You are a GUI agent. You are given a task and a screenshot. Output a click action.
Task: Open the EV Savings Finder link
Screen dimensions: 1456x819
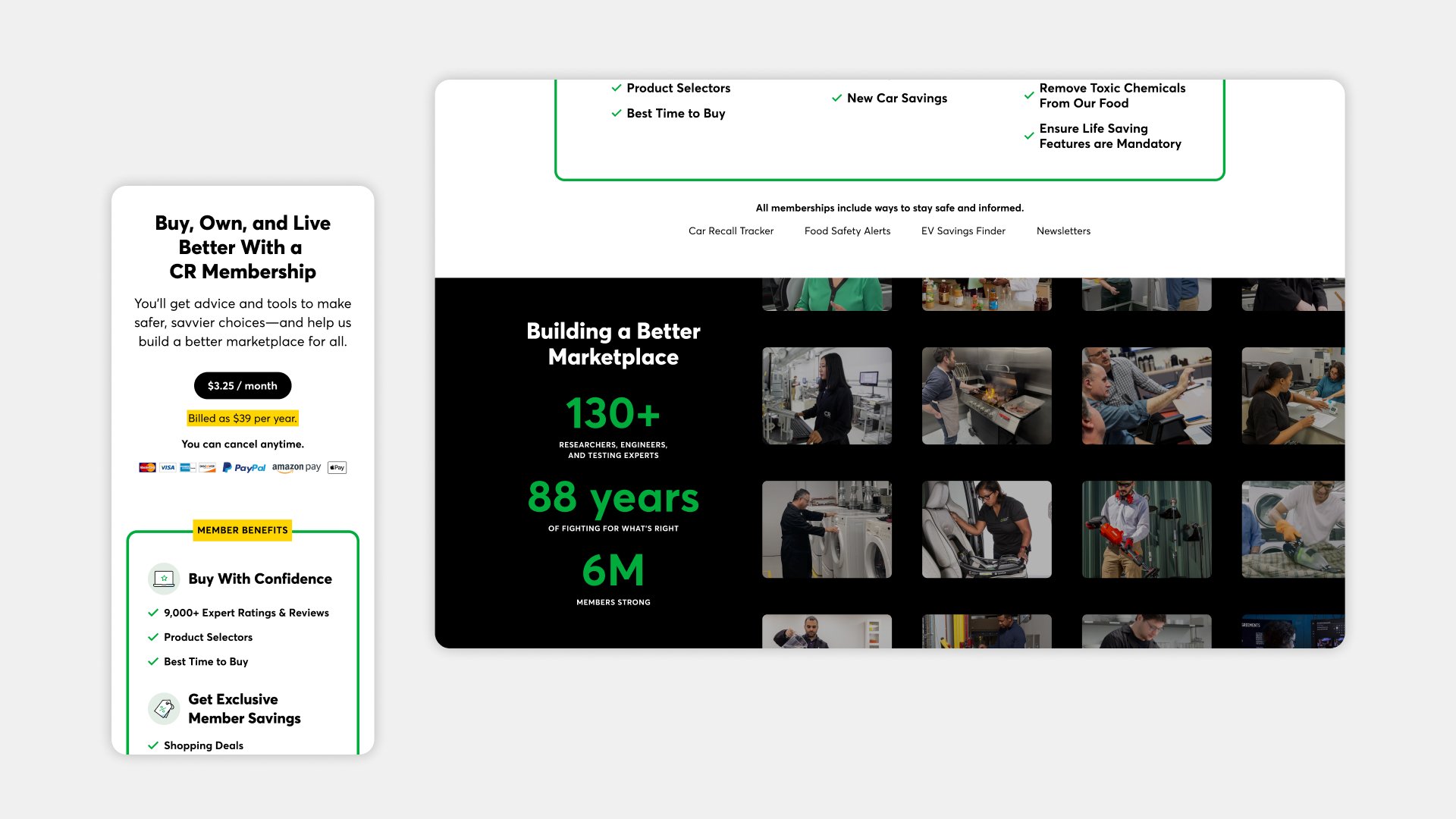[x=963, y=231]
